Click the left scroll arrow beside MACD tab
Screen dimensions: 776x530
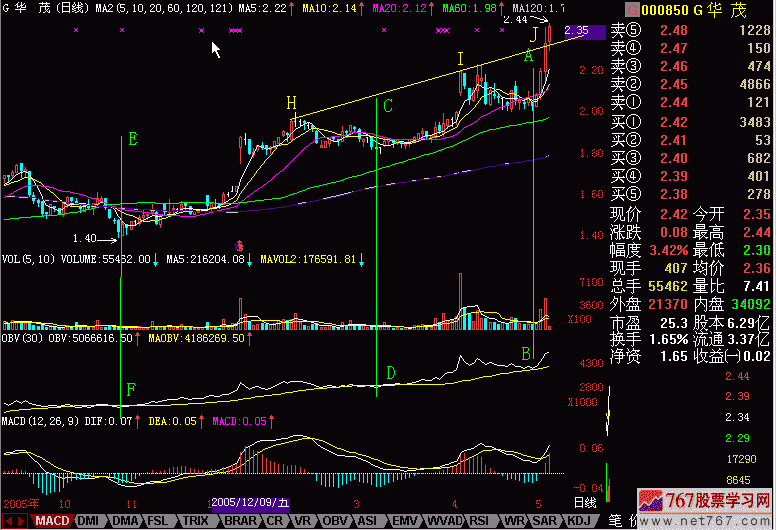click(8, 521)
